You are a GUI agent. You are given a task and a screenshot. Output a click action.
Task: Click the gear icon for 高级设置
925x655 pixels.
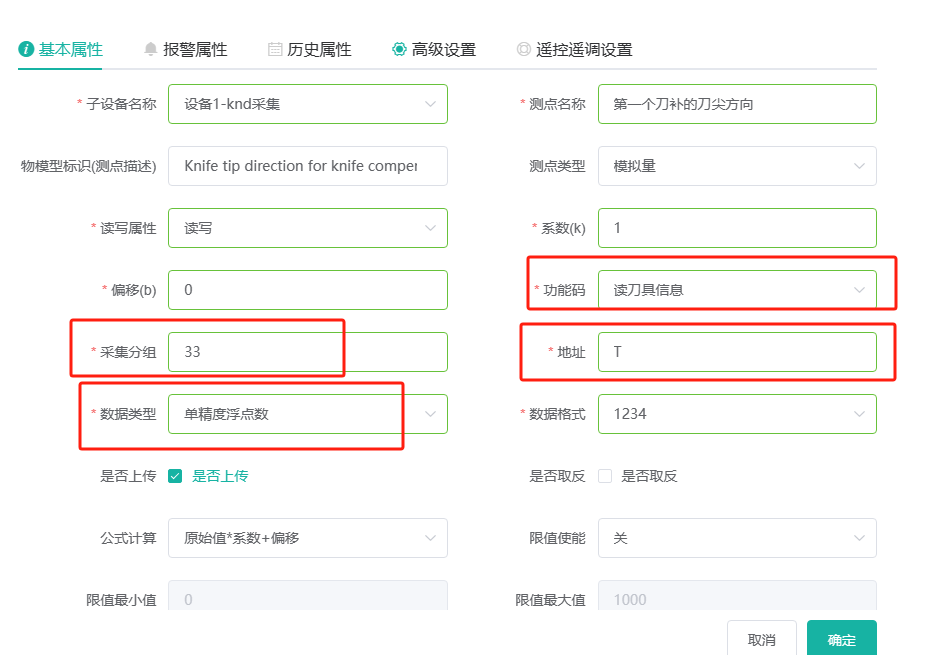[399, 50]
